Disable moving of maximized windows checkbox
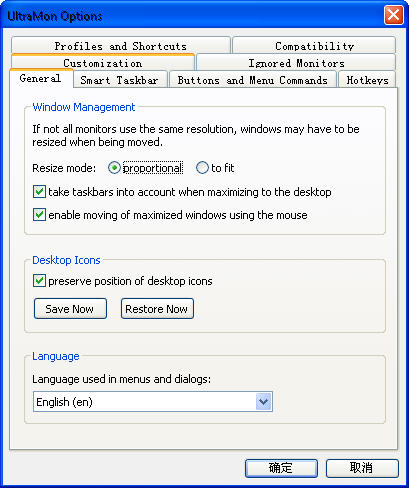The height and width of the screenshot is (488, 409). tap(39, 214)
